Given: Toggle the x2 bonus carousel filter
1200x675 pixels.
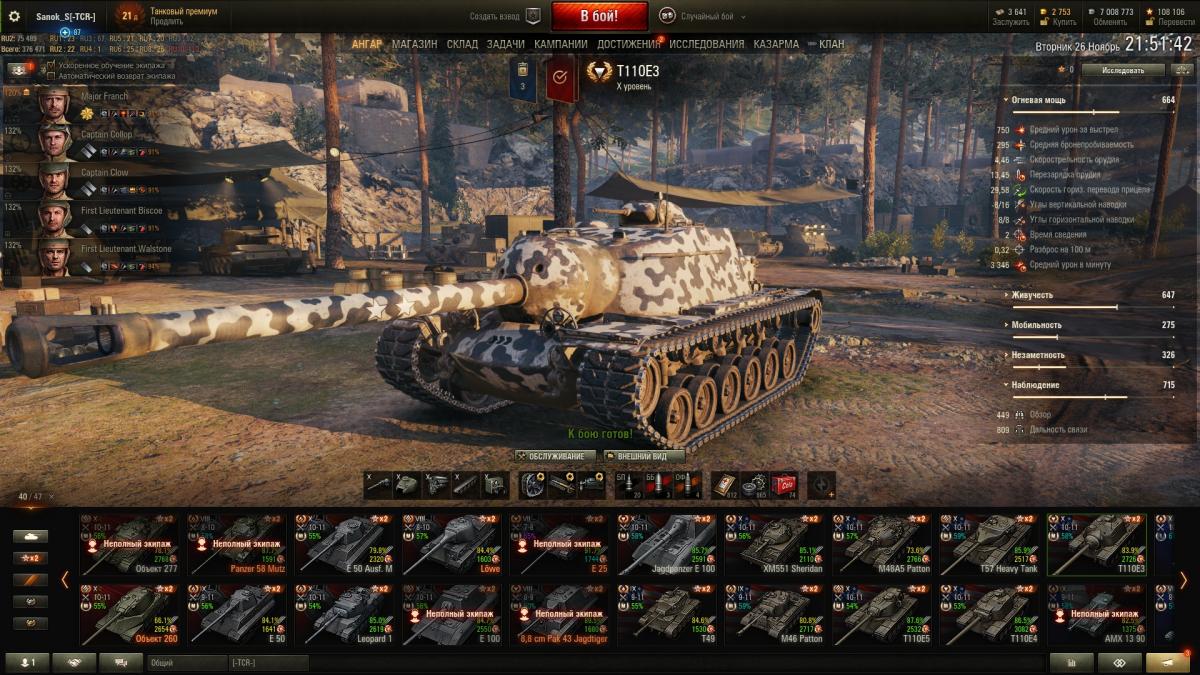Looking at the screenshot, I should [30, 558].
